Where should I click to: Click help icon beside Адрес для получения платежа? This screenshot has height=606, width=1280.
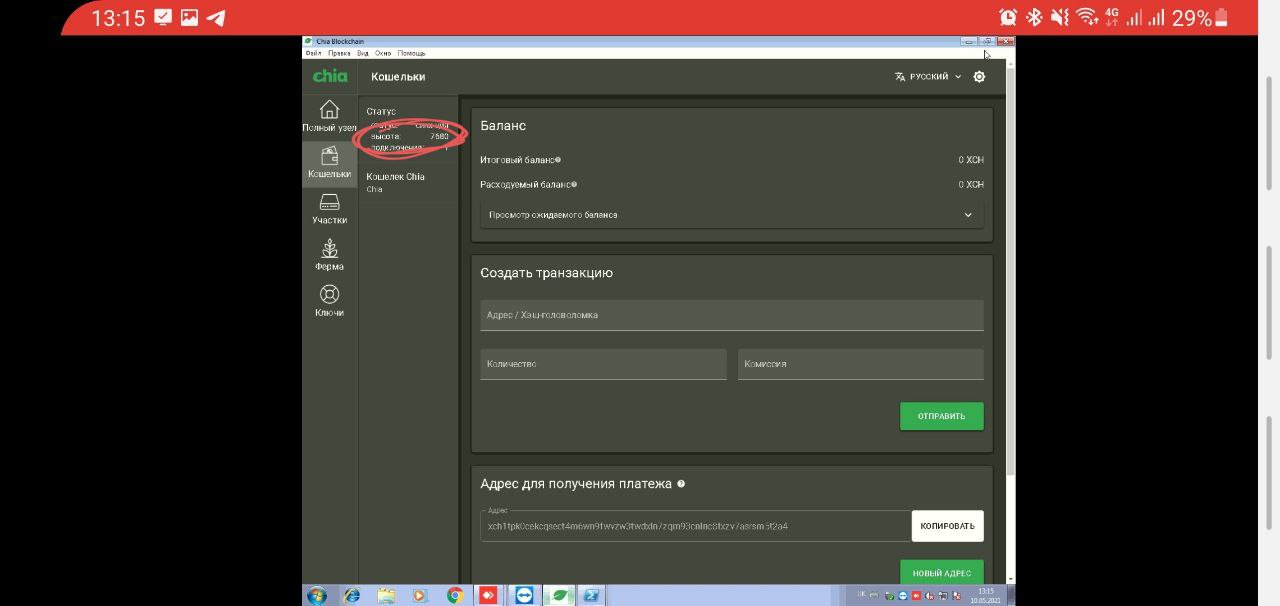pos(681,484)
